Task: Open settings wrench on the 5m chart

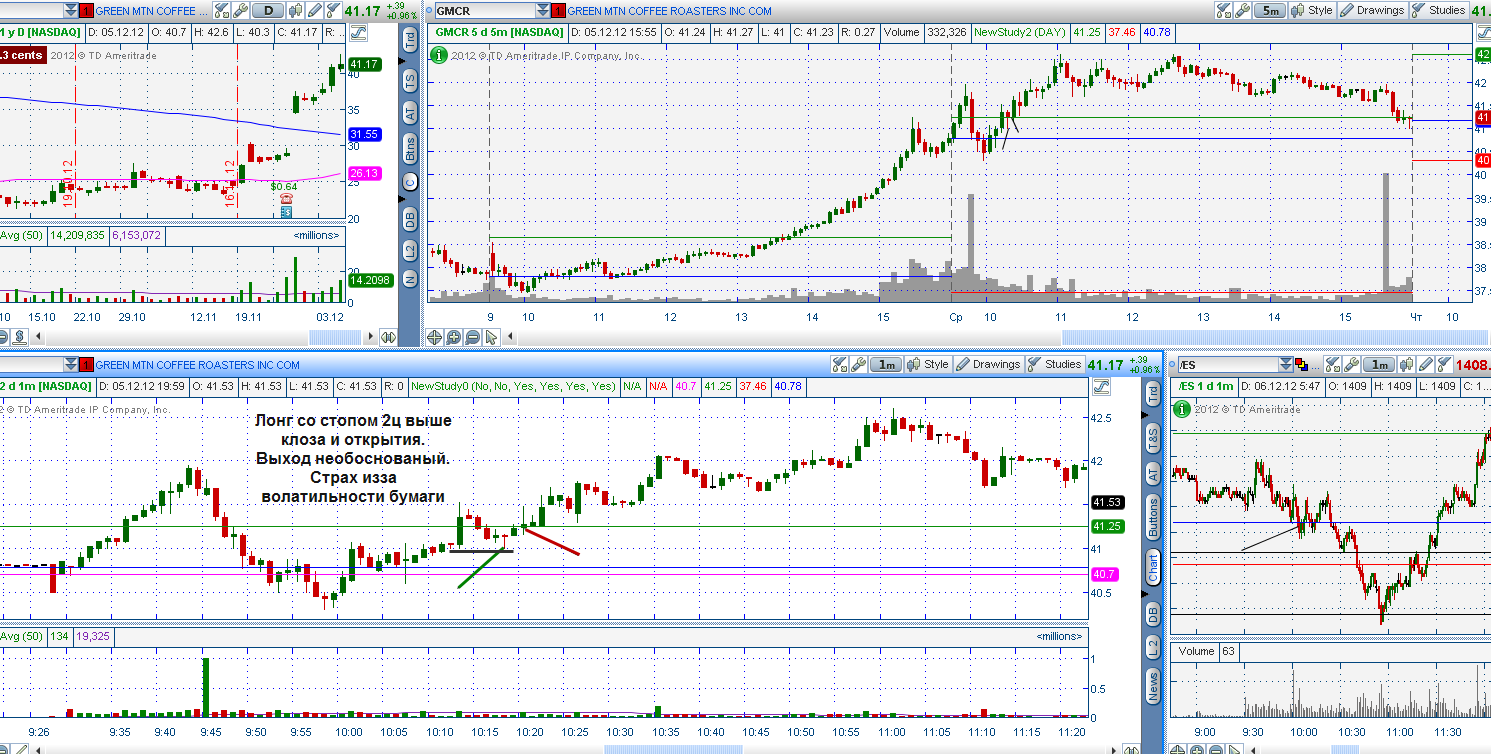Action: click(1243, 10)
